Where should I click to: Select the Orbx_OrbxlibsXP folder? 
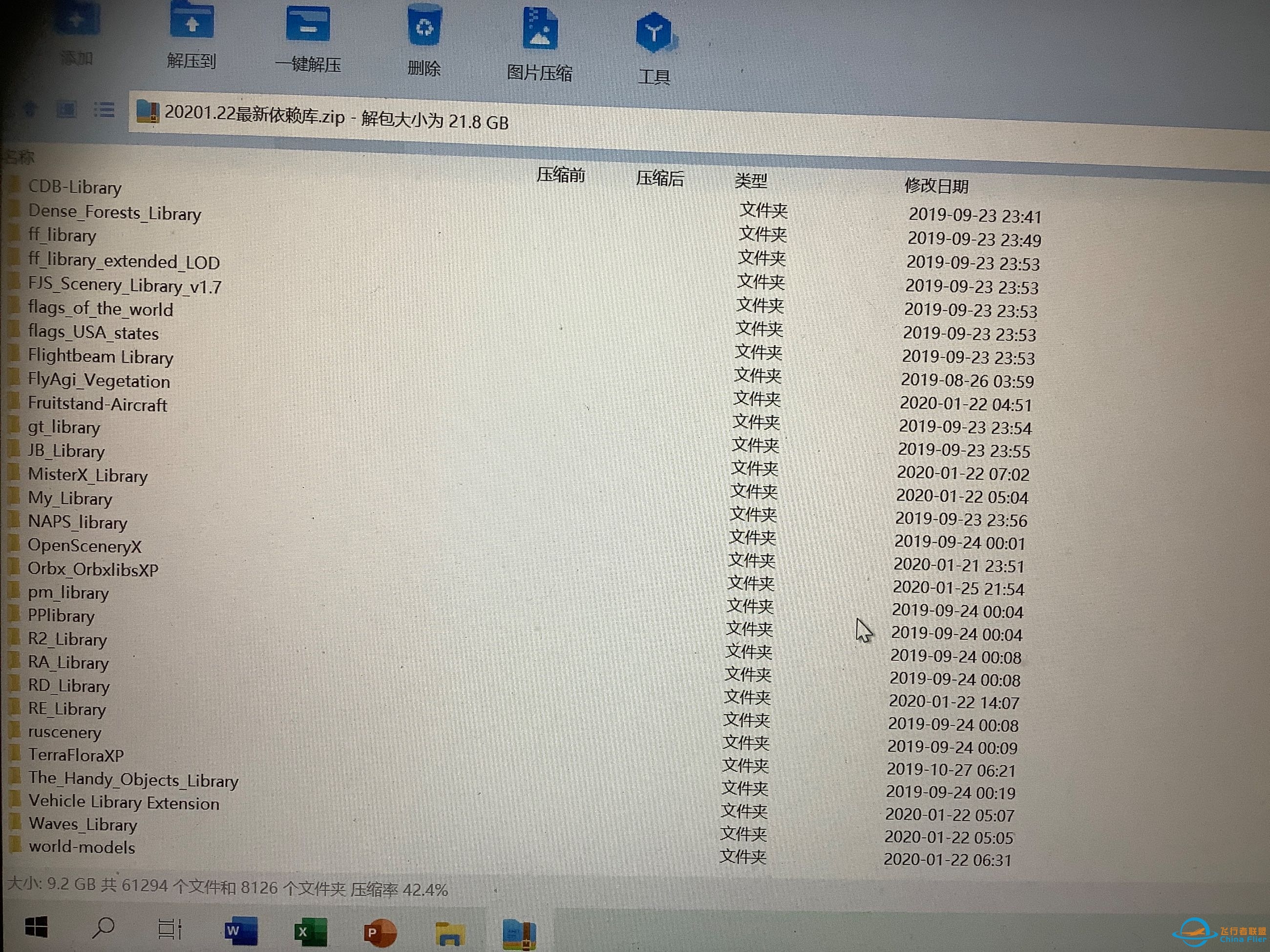93,569
